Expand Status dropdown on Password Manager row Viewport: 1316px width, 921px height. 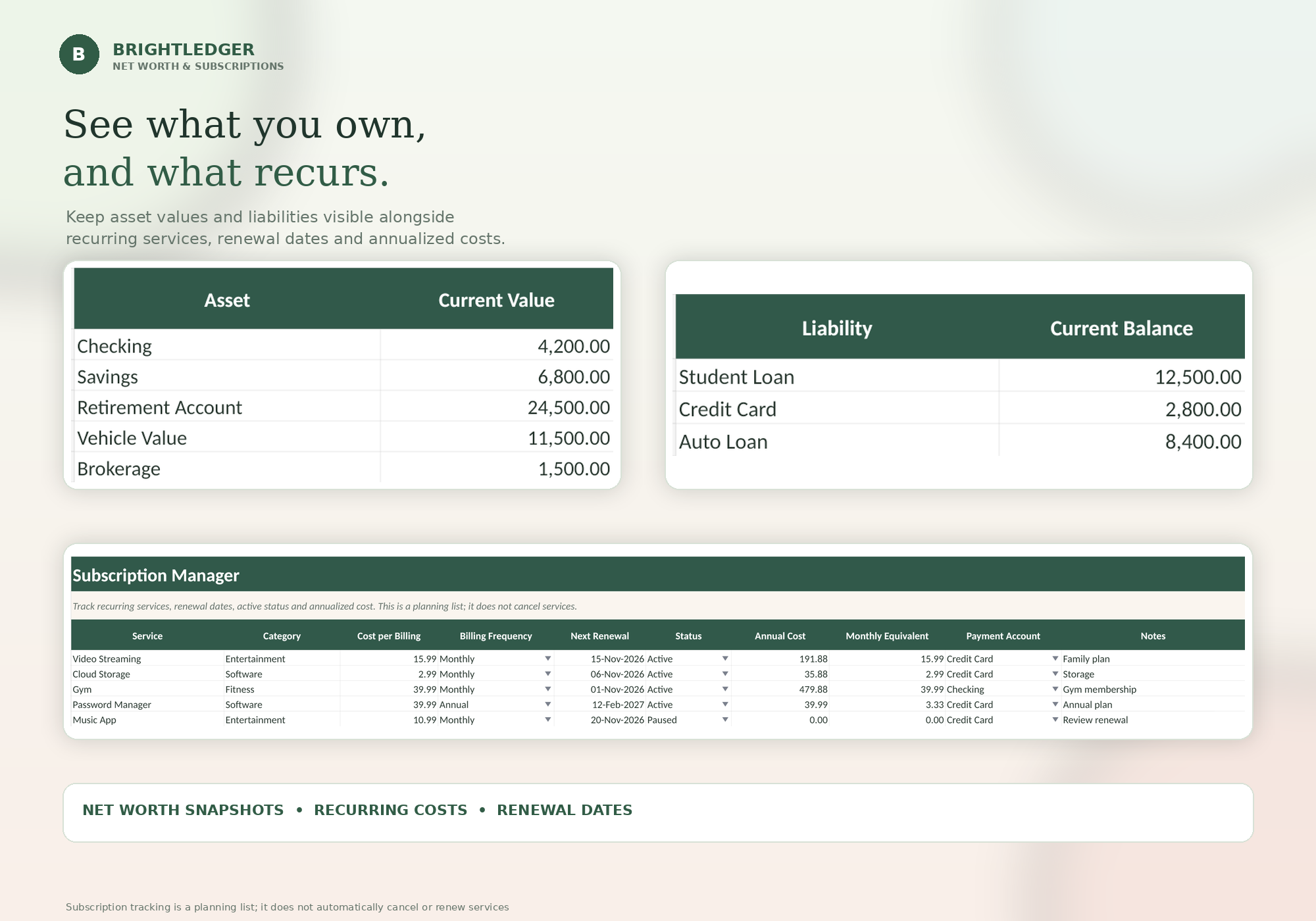pos(725,704)
